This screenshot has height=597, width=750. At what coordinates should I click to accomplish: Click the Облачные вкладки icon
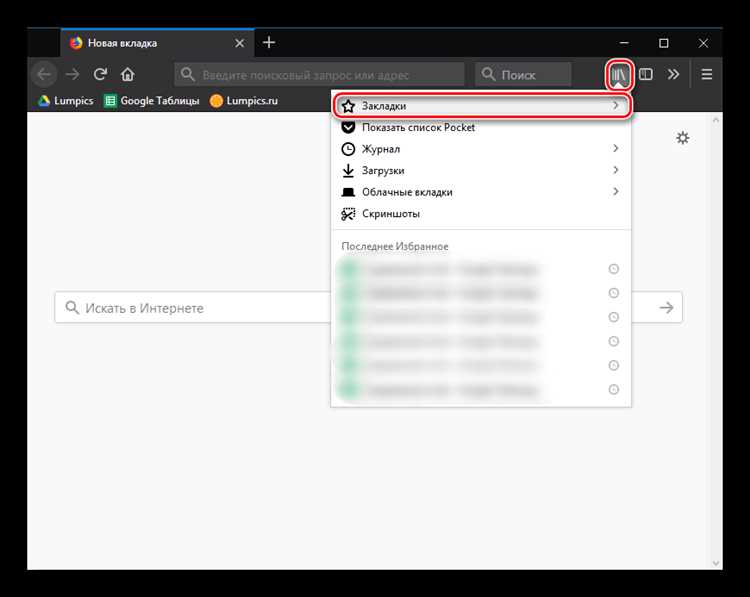click(x=348, y=192)
